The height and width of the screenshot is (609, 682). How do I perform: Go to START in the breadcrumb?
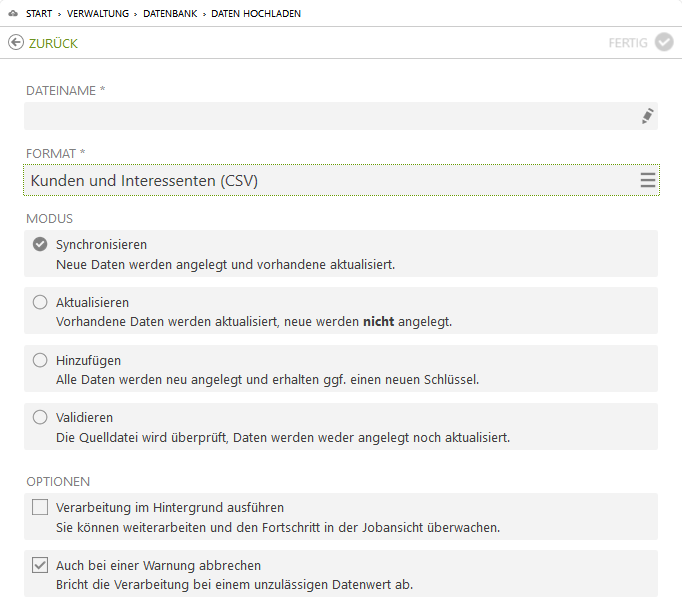click(39, 13)
